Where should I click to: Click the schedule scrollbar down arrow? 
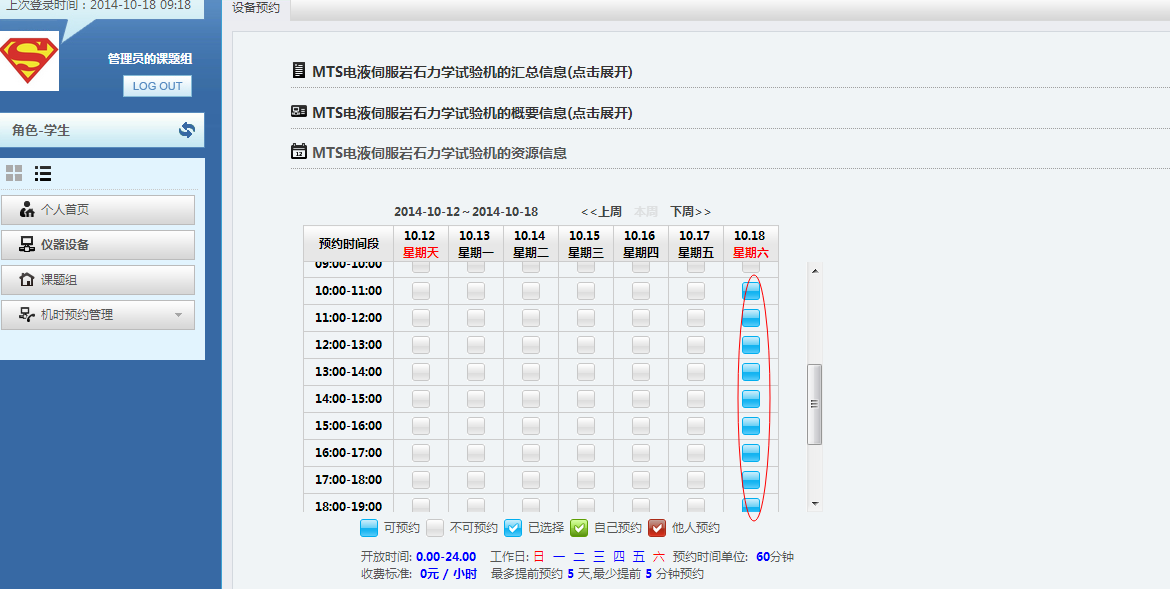coord(815,503)
